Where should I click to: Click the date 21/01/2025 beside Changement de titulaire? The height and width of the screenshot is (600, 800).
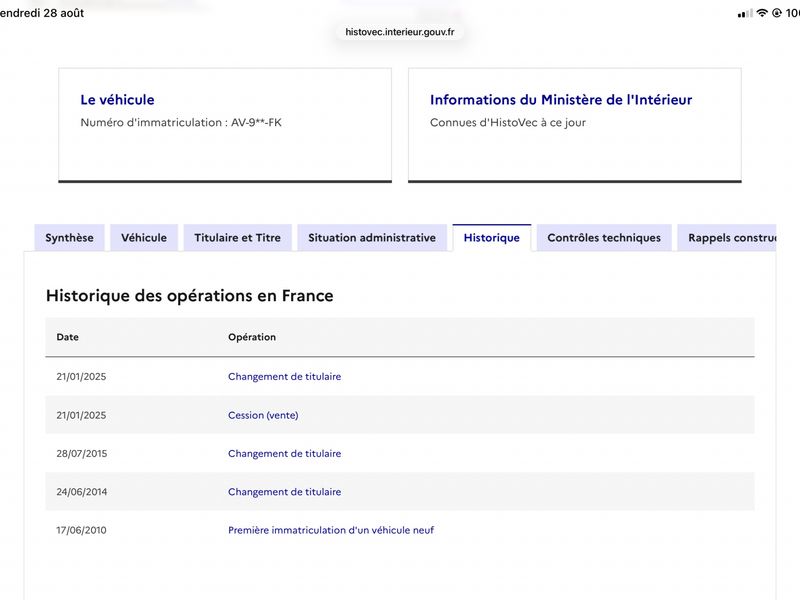point(81,377)
